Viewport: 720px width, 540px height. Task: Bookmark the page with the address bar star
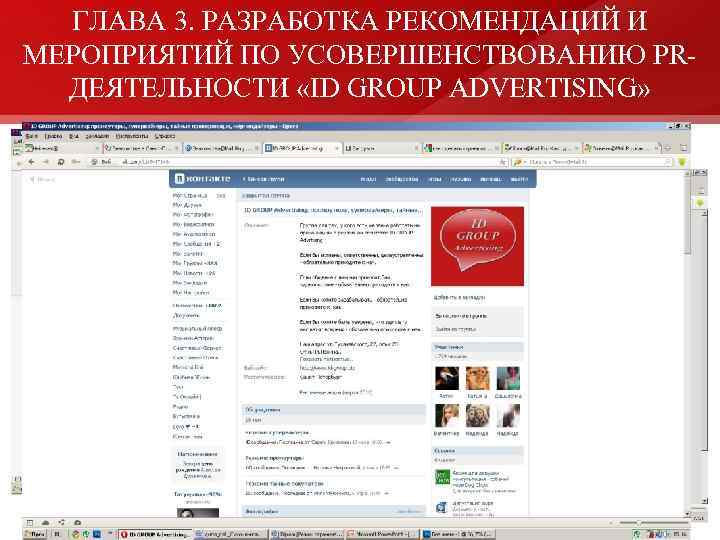502,162
